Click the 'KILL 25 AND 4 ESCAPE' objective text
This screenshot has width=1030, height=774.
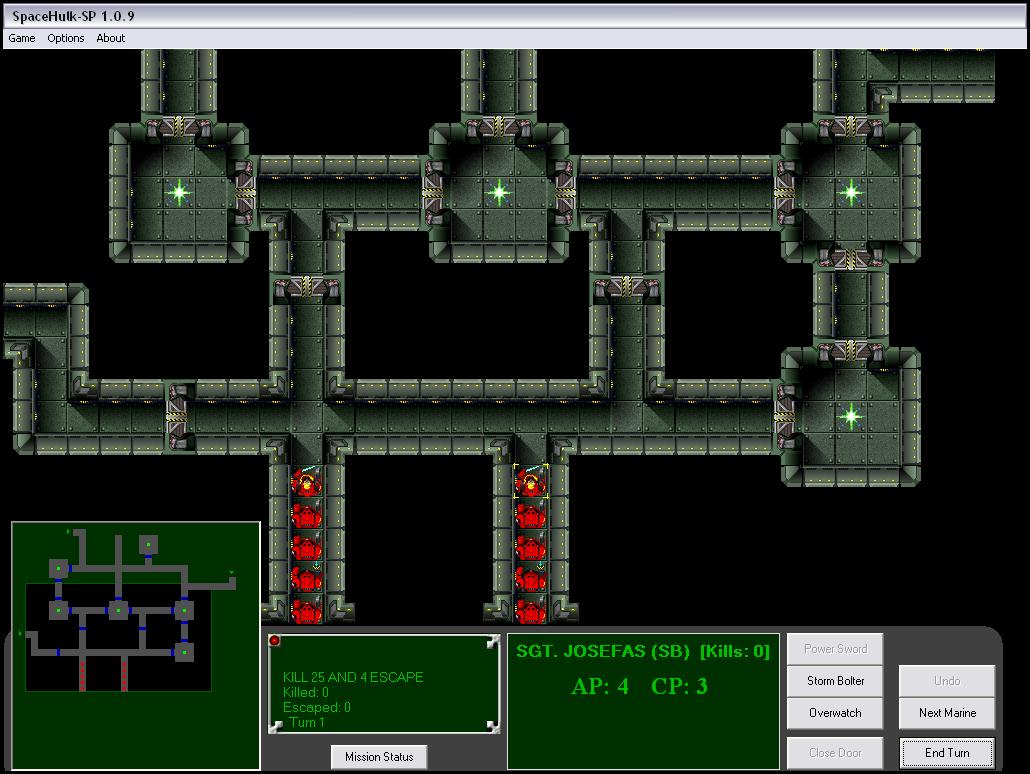coord(353,677)
